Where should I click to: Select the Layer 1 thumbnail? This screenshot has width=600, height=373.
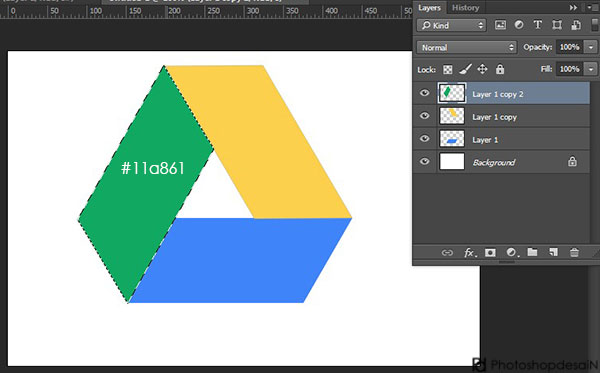(452, 139)
